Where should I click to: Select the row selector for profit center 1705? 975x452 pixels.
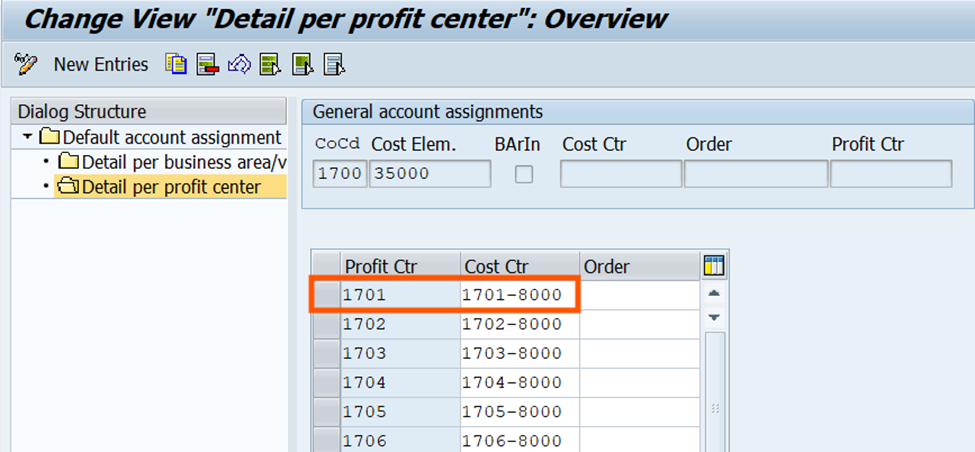coord(326,412)
